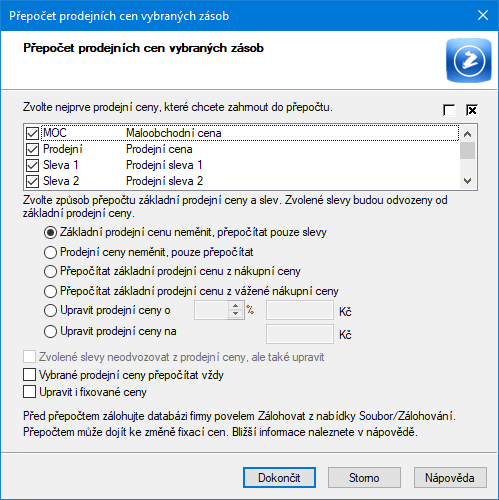
Task: Open help with the Nápověda button
Action: click(x=450, y=478)
